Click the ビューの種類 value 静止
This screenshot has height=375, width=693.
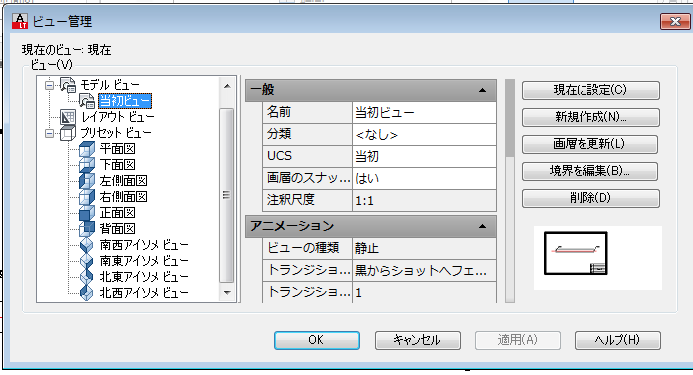424,249
